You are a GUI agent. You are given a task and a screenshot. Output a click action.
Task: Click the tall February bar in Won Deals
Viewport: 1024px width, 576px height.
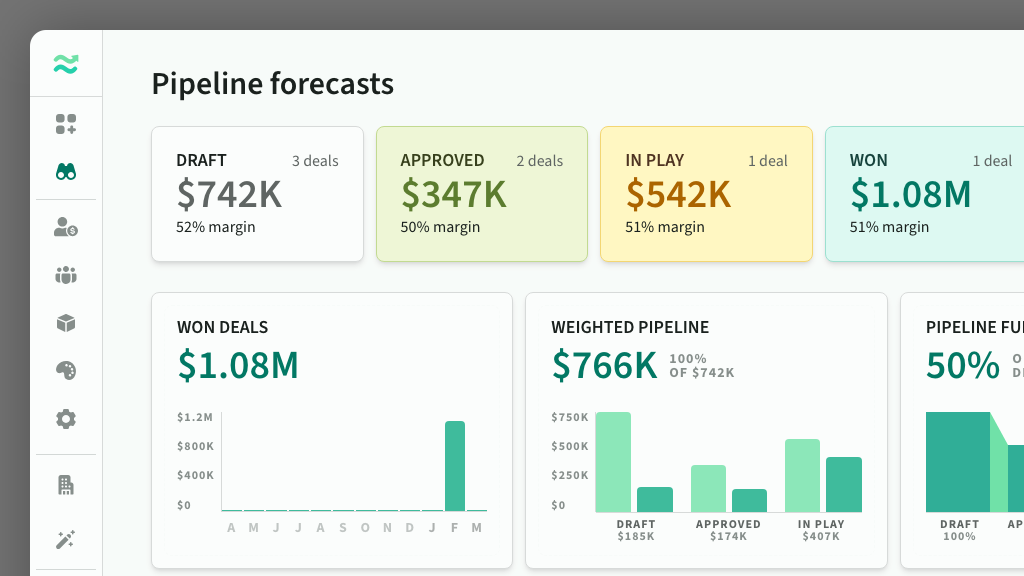coord(455,466)
